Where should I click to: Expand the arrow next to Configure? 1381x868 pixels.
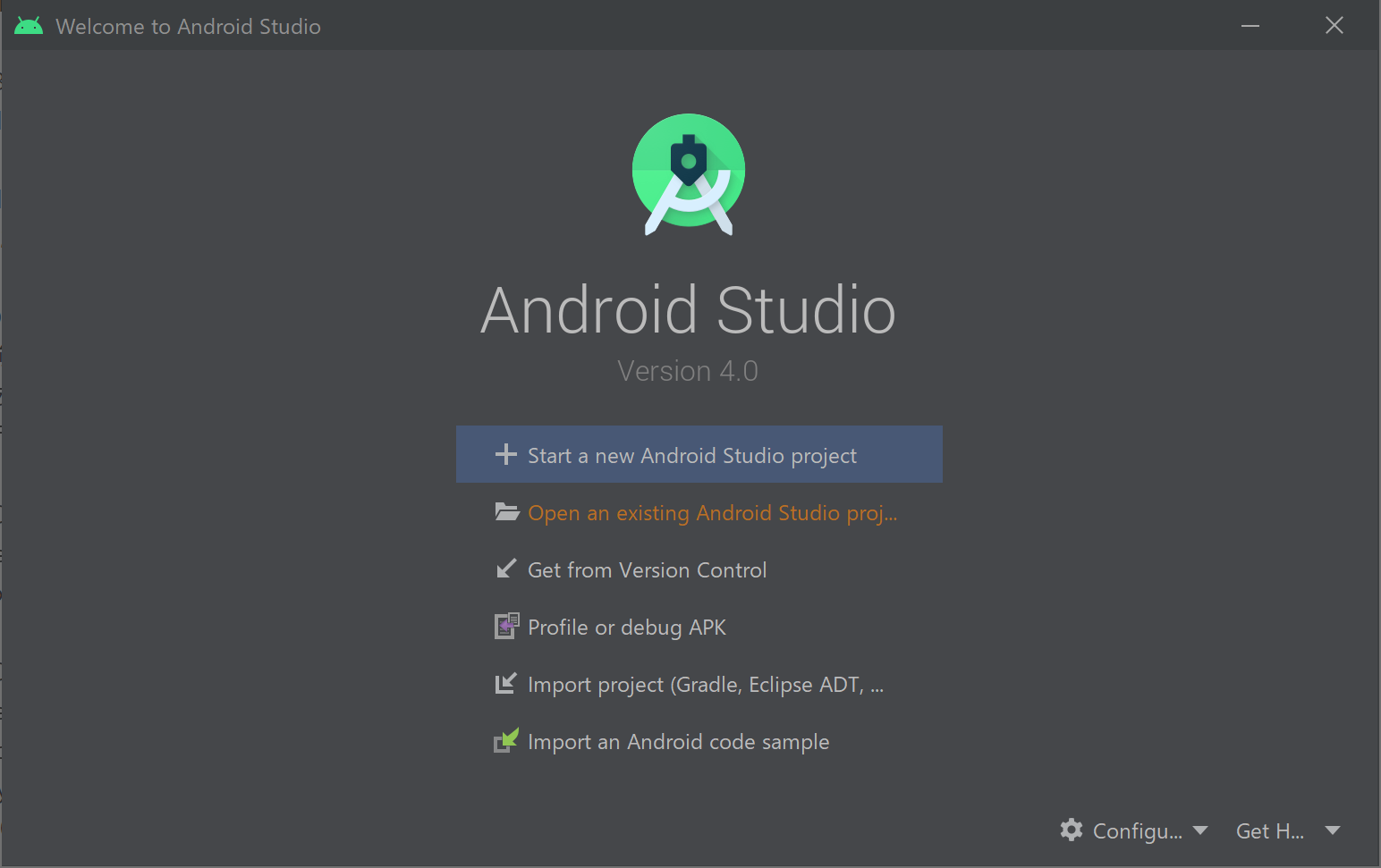[1200, 830]
